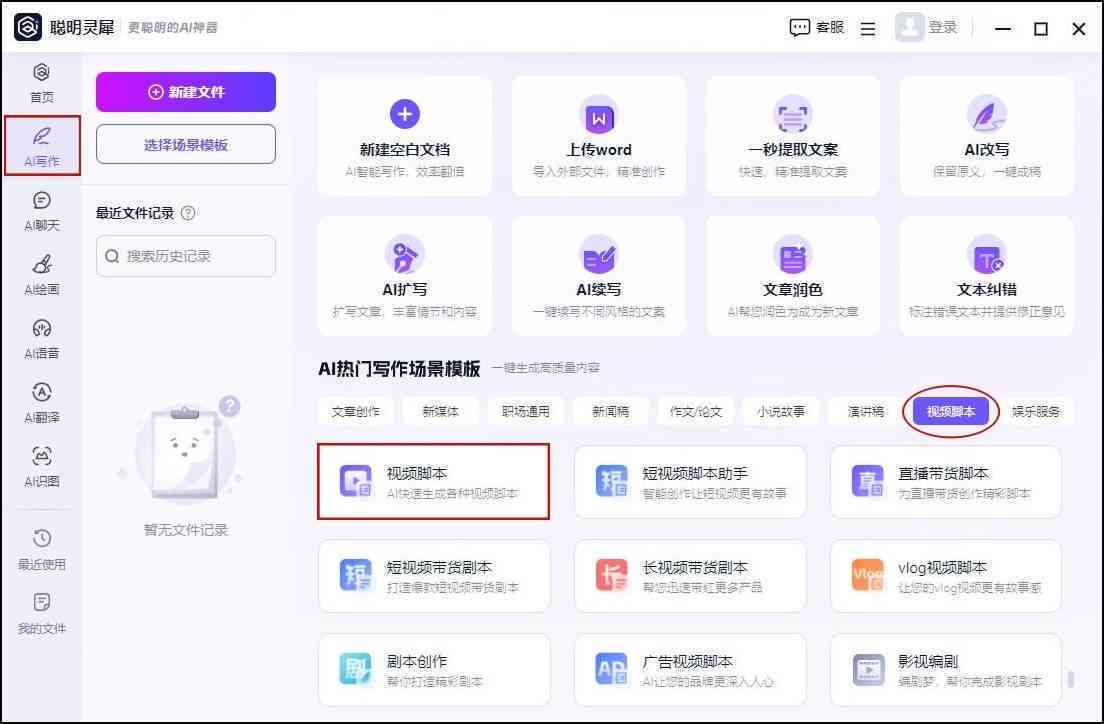This screenshot has width=1104, height=724.
Task: Focus the 搜索历史记录 search field
Action: pos(186,256)
